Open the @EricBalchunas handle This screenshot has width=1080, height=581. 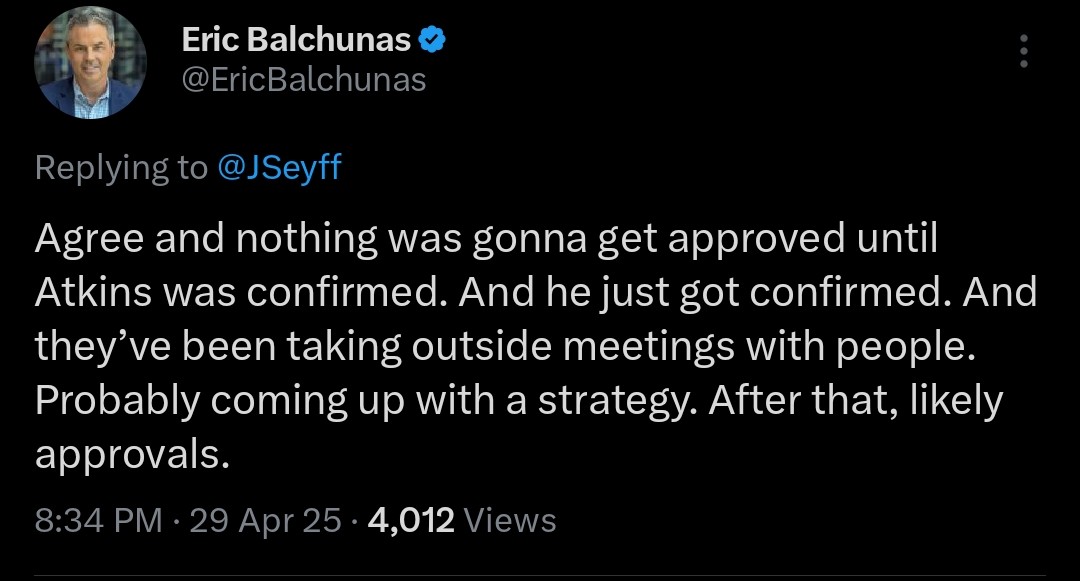[304, 79]
